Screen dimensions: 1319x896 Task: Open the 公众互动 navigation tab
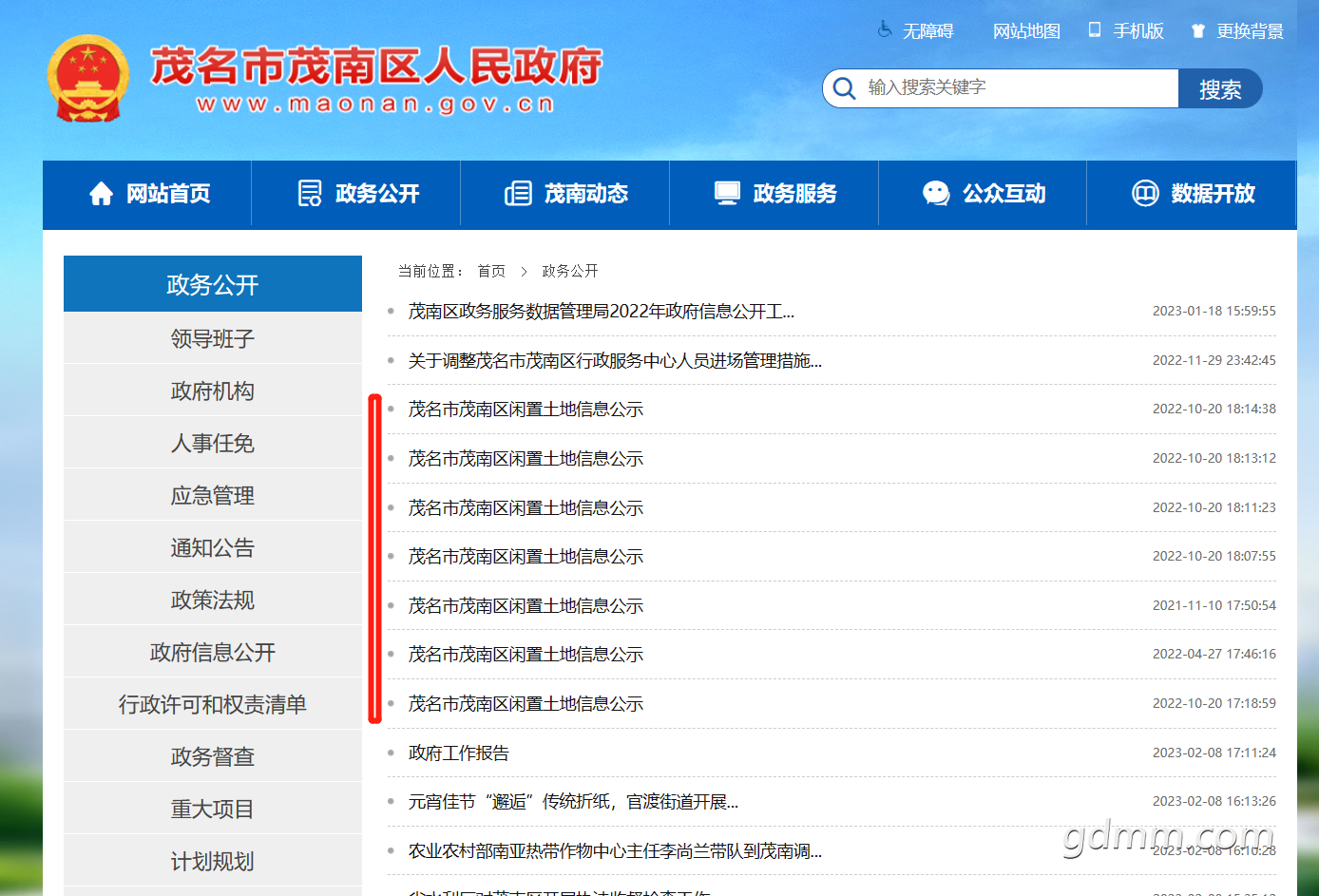click(x=983, y=194)
